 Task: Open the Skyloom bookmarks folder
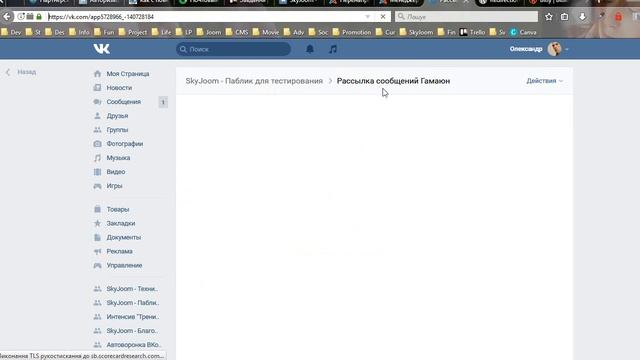click(x=416, y=32)
